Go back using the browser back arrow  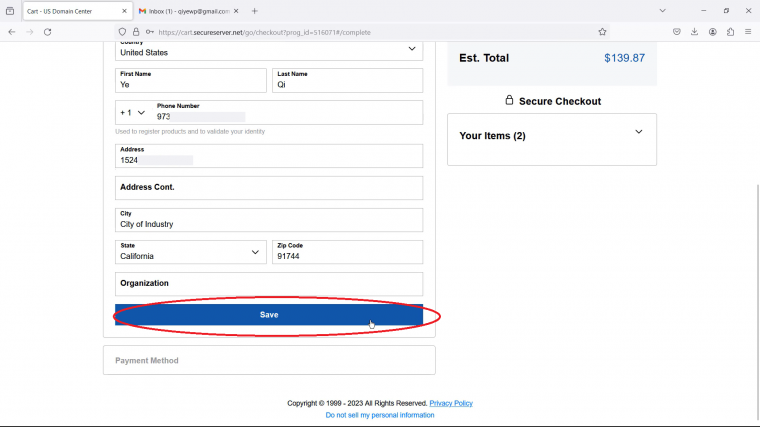[x=12, y=32]
